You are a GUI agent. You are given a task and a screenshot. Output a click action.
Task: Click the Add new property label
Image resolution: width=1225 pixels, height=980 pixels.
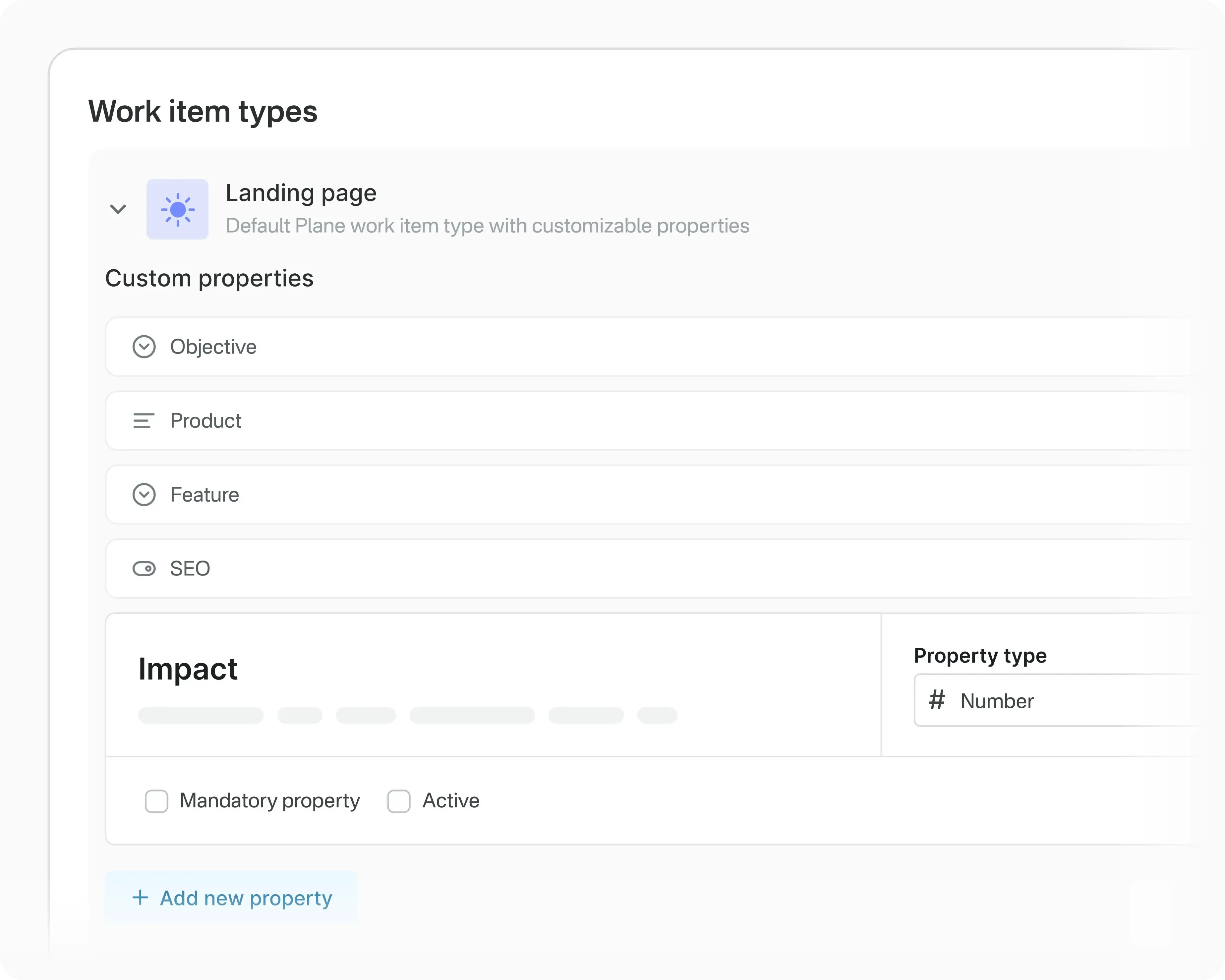click(x=246, y=898)
